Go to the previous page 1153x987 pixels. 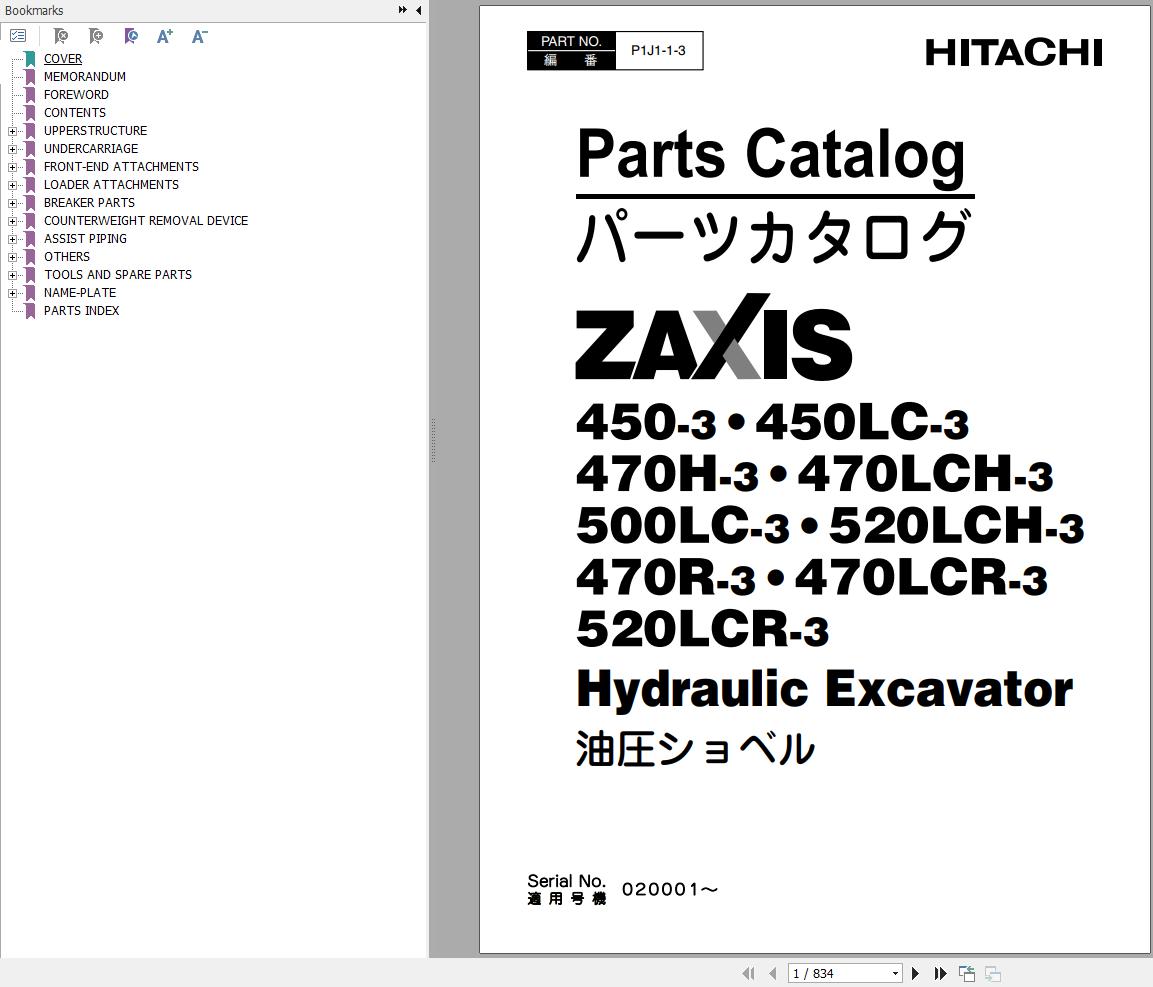[772, 973]
